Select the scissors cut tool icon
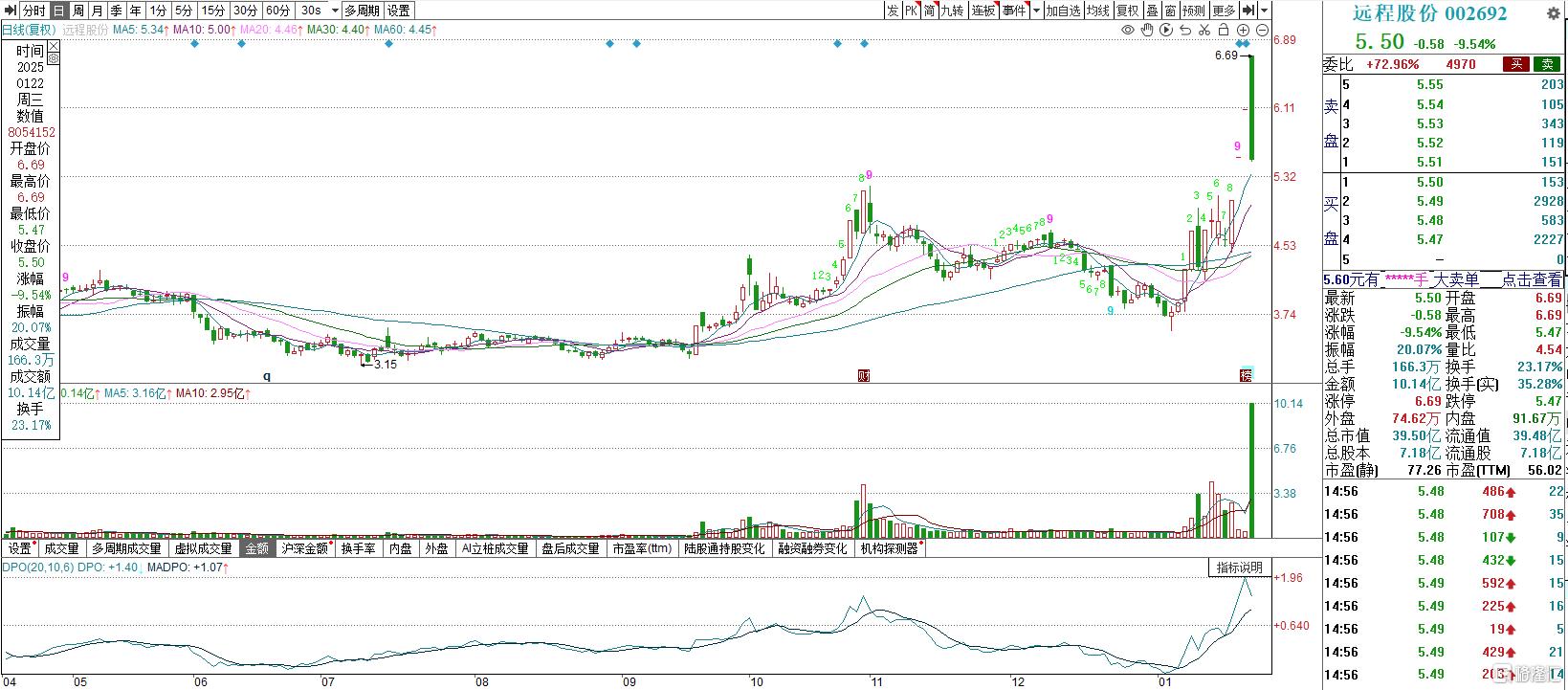 pos(1204,30)
